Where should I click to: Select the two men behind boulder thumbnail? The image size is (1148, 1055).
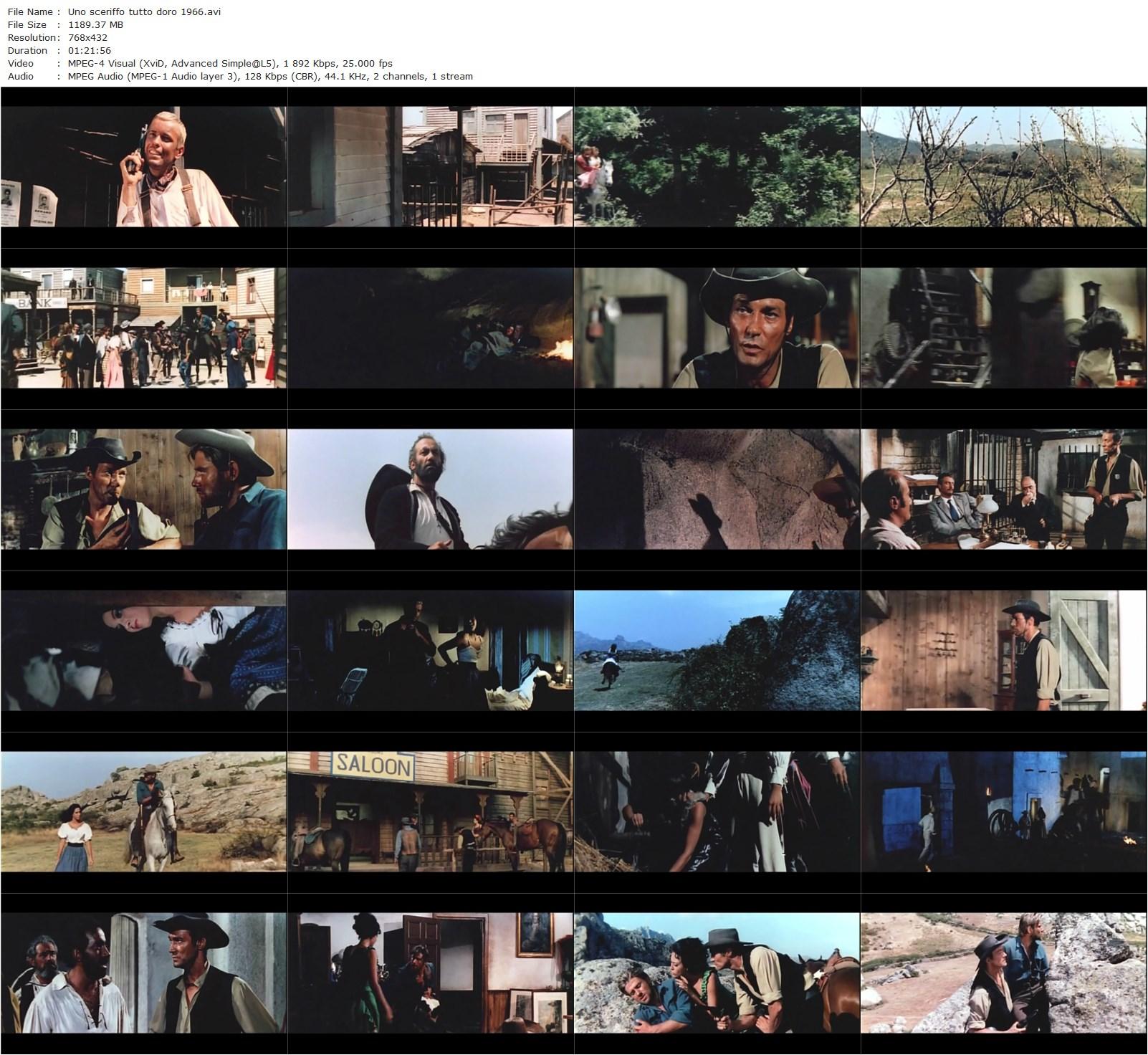[x=1003, y=973]
